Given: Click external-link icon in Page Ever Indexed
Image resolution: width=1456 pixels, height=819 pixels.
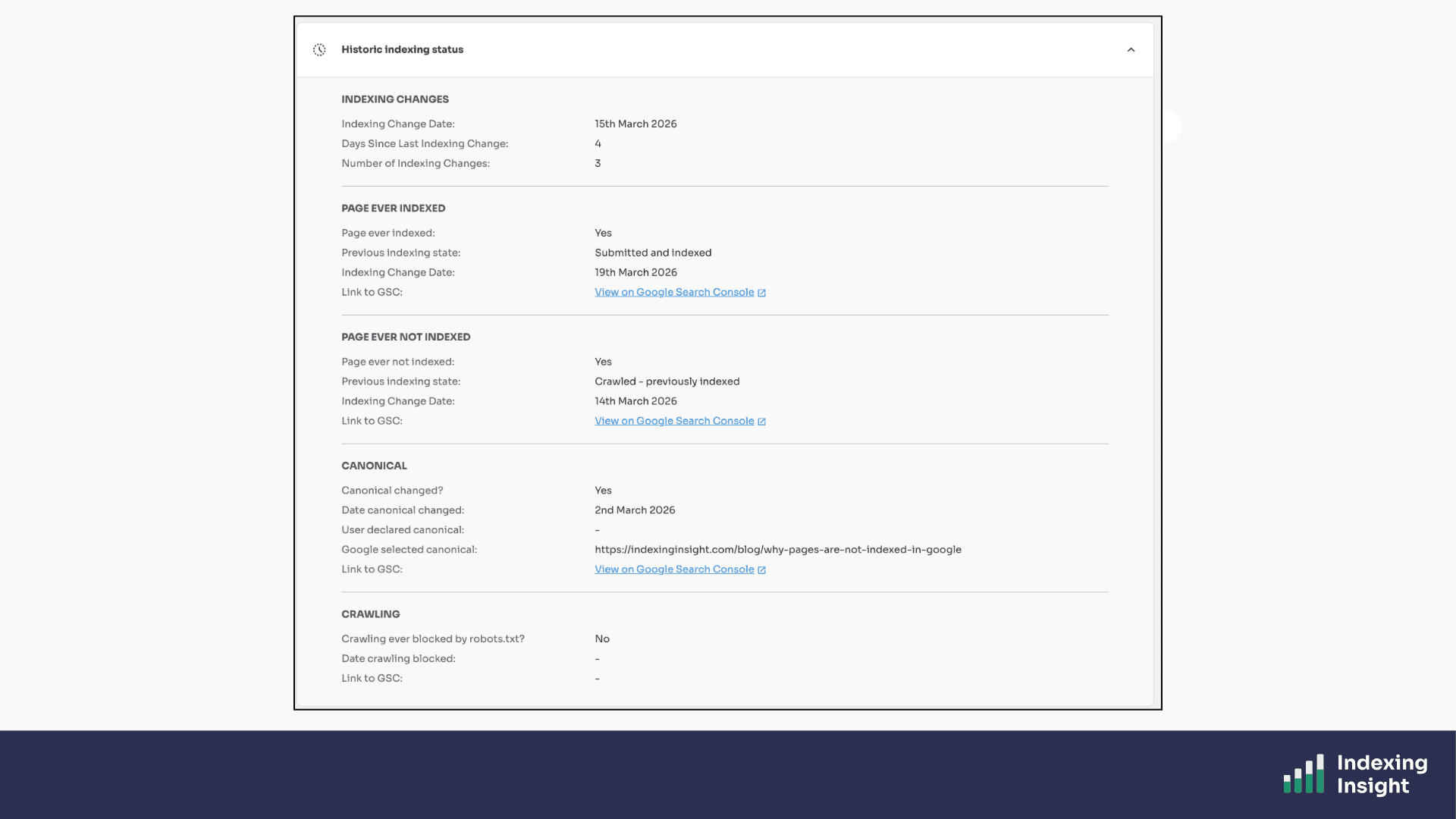Looking at the screenshot, I should (x=761, y=293).
